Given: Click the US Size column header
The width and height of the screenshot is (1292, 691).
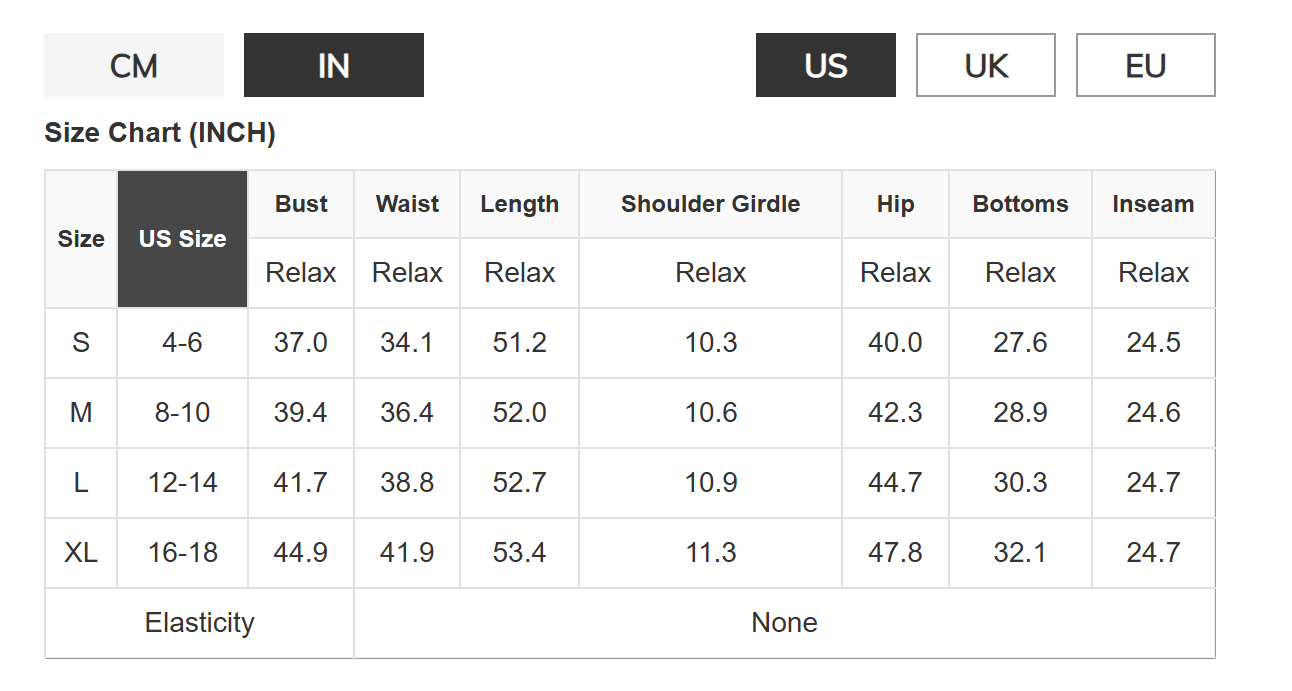Looking at the screenshot, I should click(182, 239).
